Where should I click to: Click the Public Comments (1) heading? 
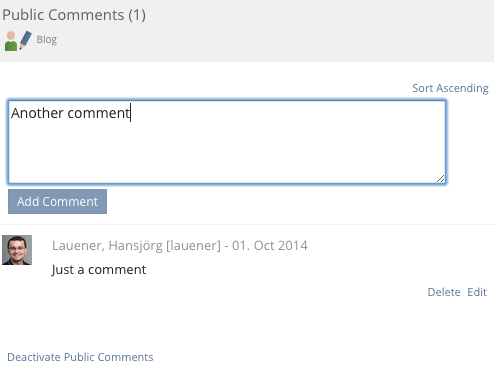(74, 15)
